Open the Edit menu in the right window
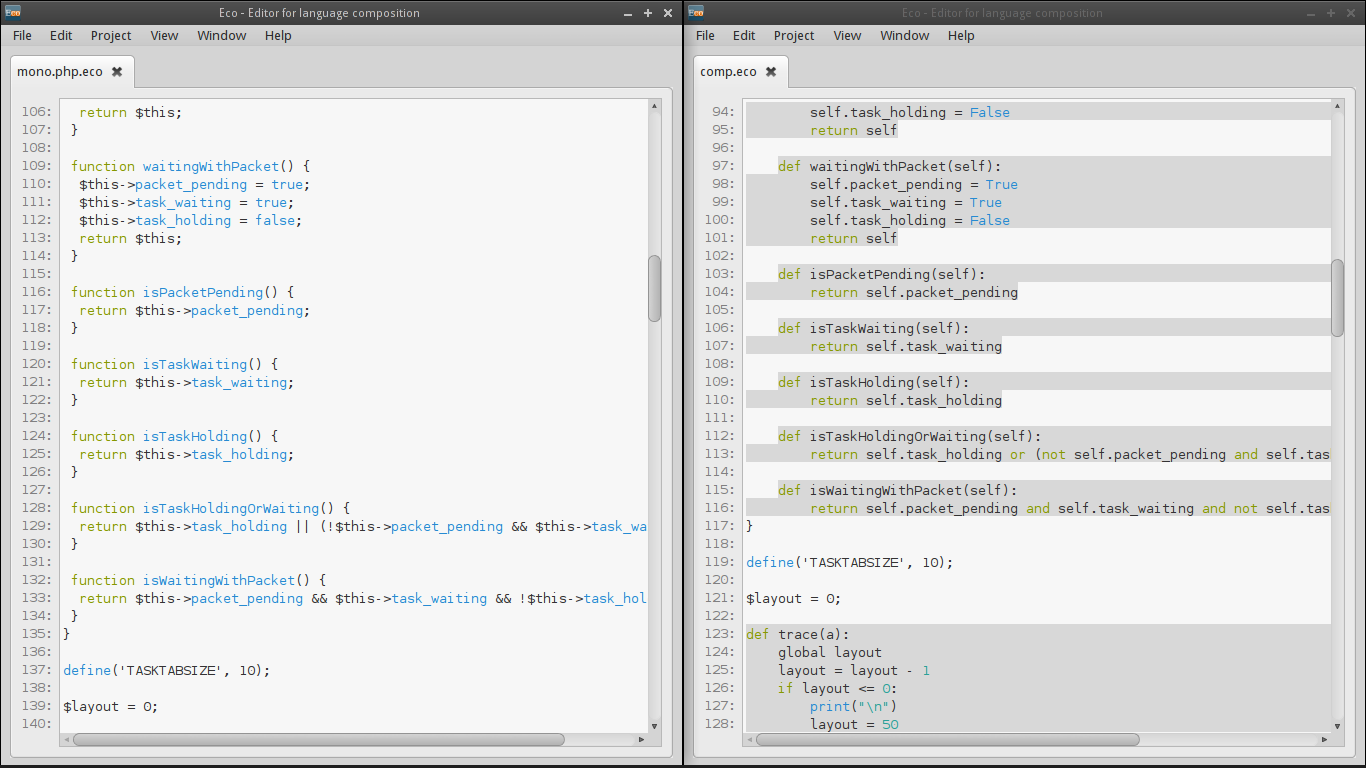 point(744,35)
